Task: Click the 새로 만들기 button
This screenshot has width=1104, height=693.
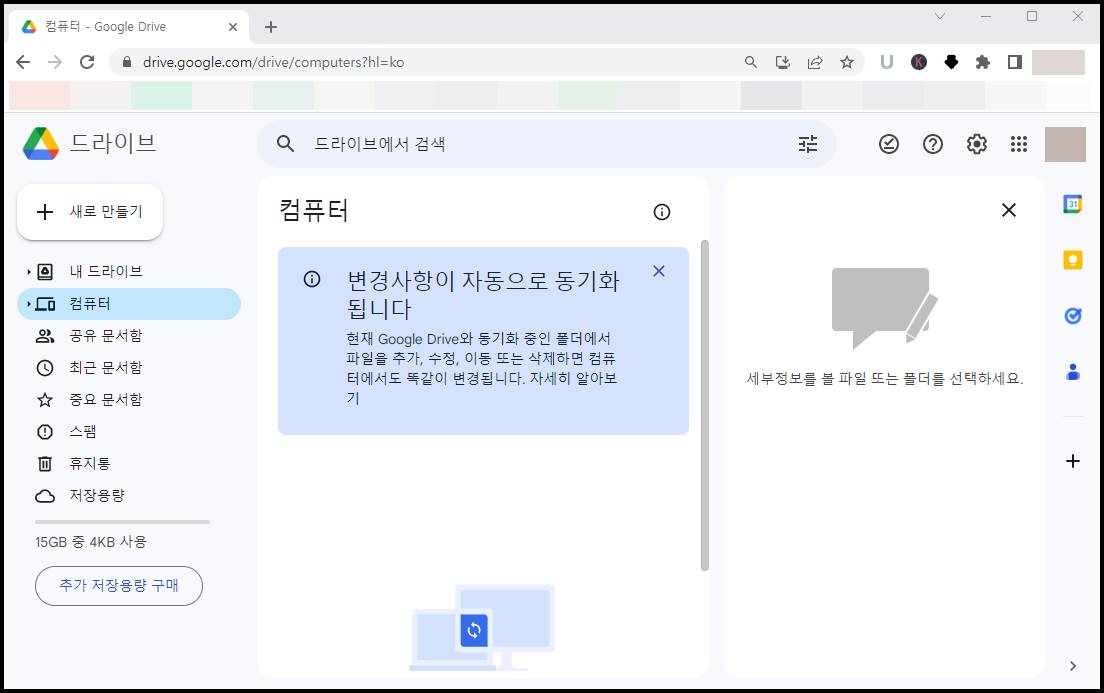Action: coord(90,212)
